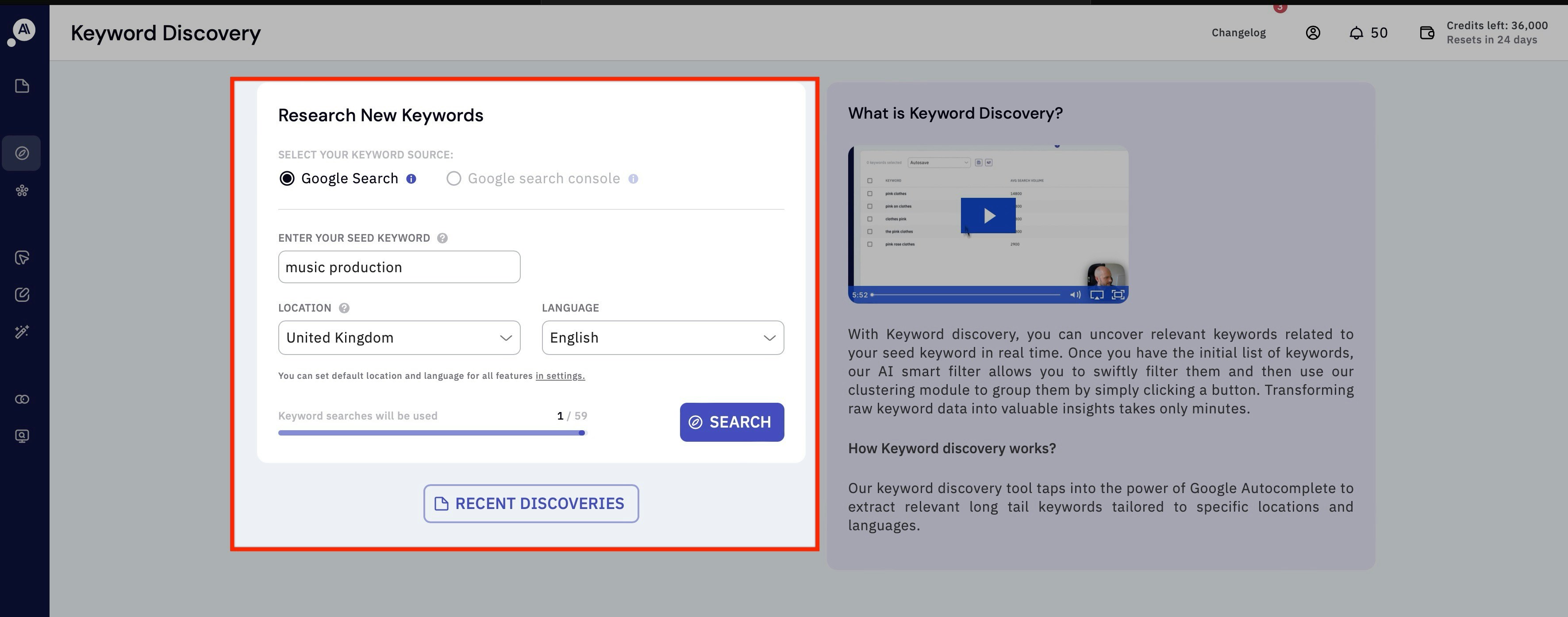Open the user account profile icon
Image resolution: width=1568 pixels, height=617 pixels.
[1312, 33]
